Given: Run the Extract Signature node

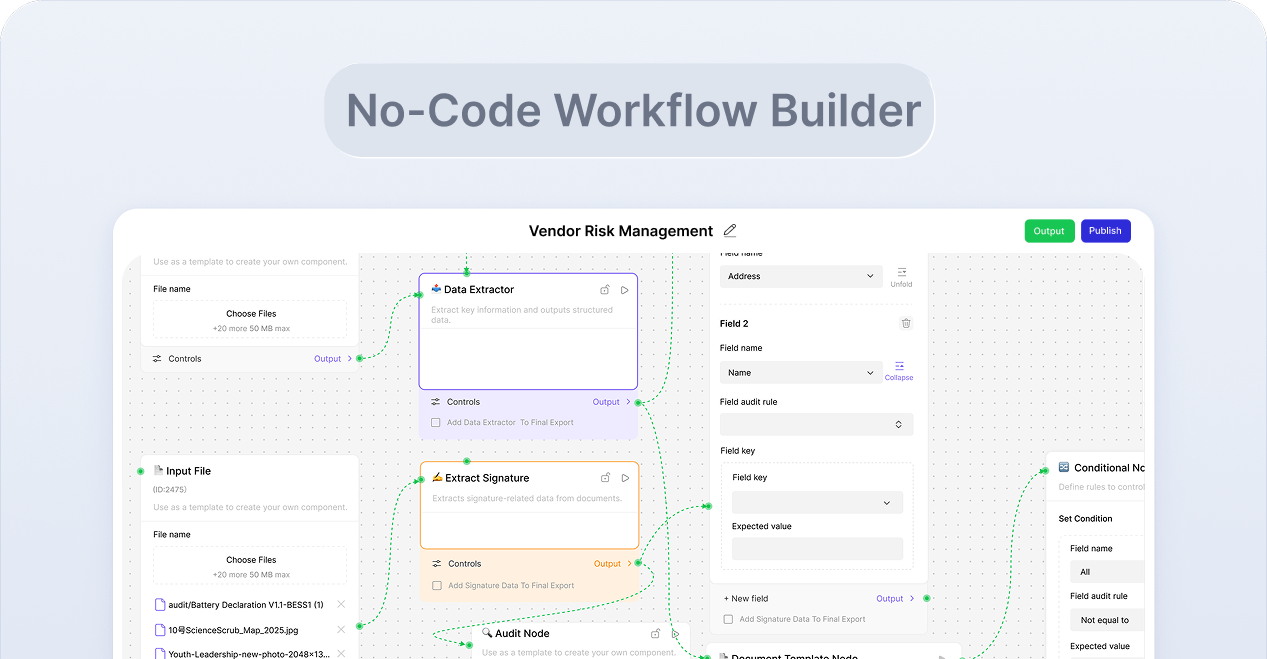Looking at the screenshot, I should coord(625,478).
